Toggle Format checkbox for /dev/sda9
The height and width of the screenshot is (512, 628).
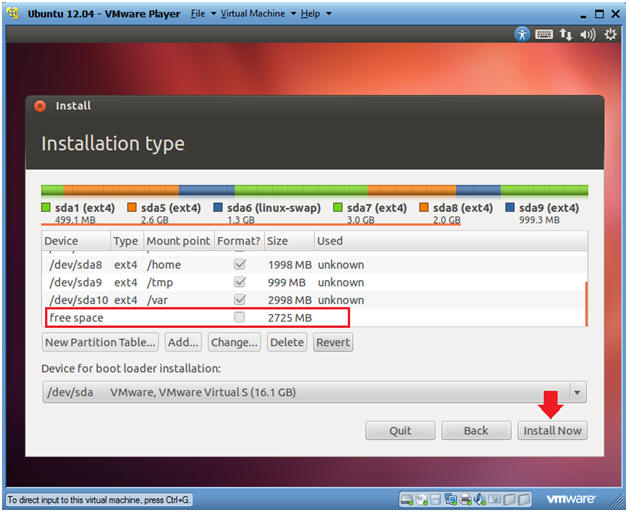(240, 282)
